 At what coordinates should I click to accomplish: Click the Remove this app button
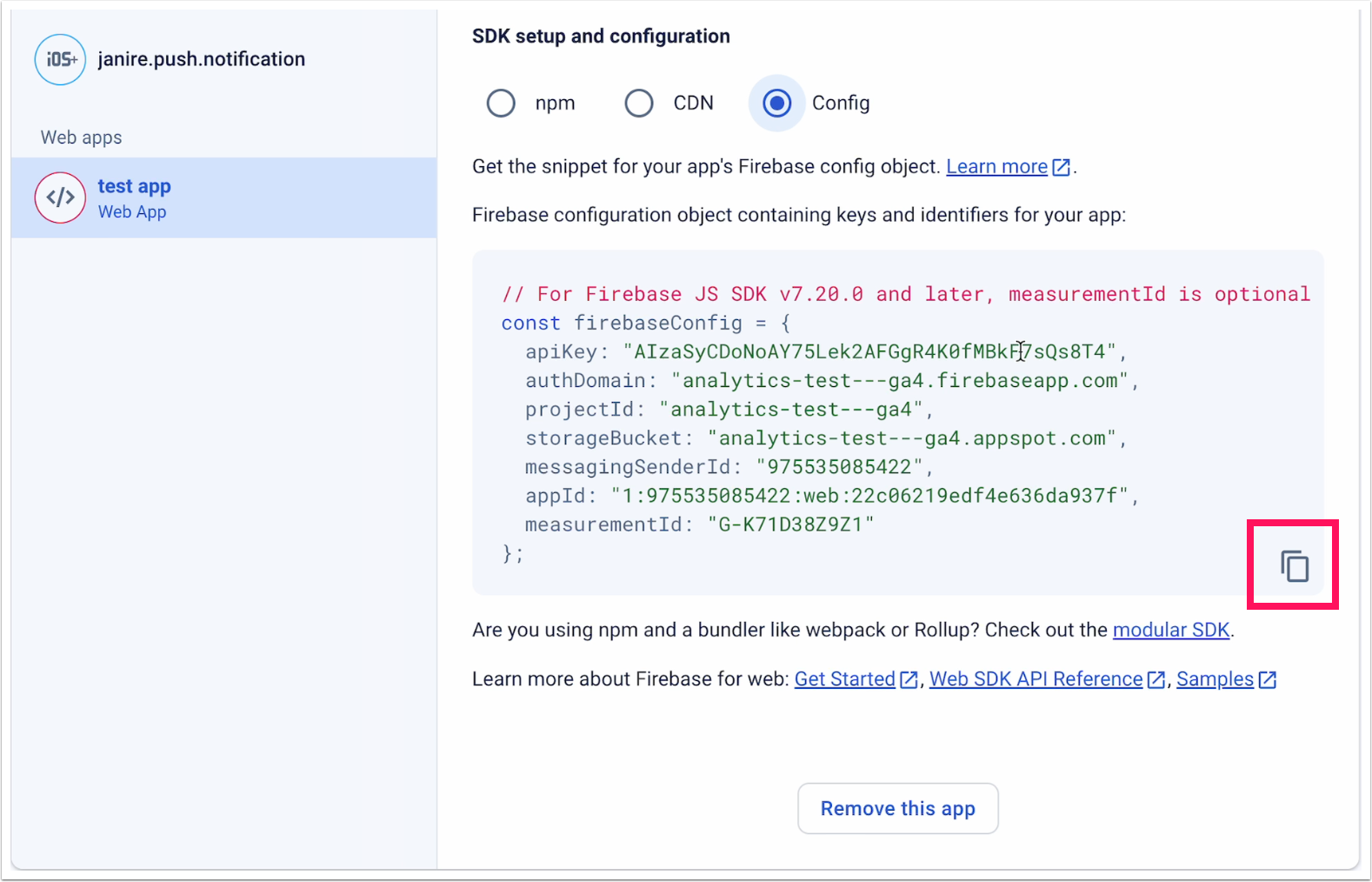[898, 808]
